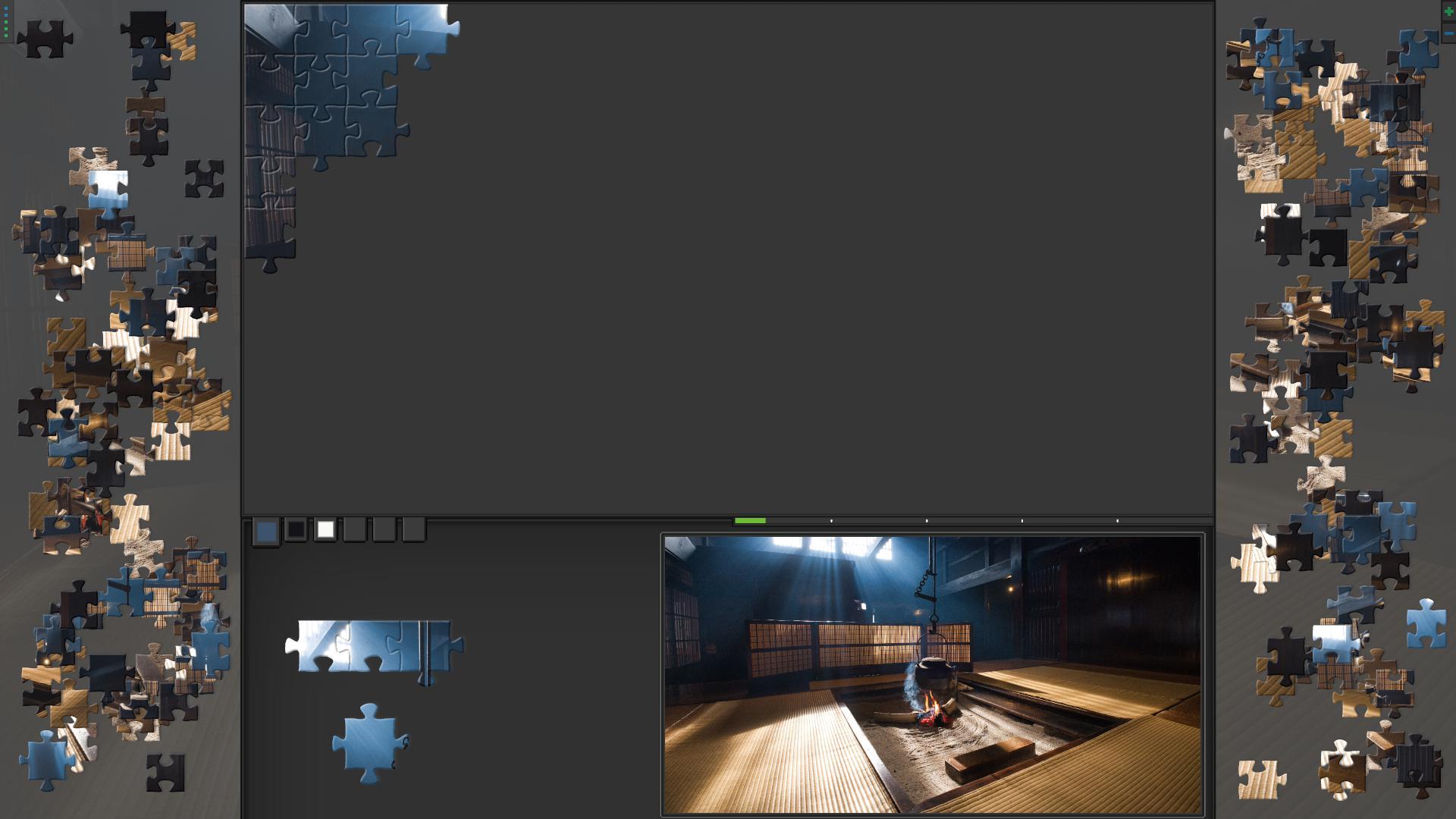Click the green progress bar segment
1456x819 pixels.
coord(750,521)
